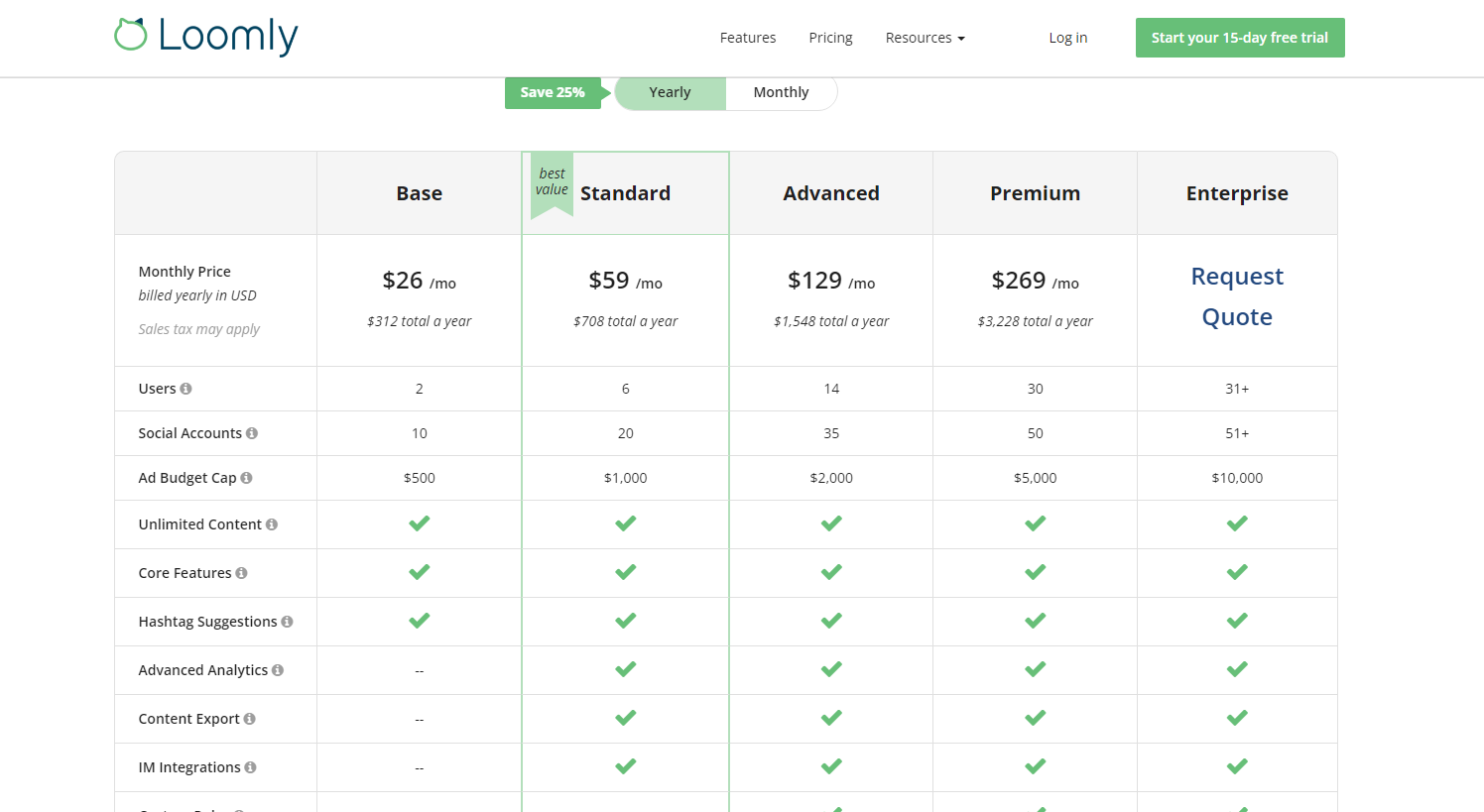Click Enterprise plan Content Export checkmark

pos(1237,718)
